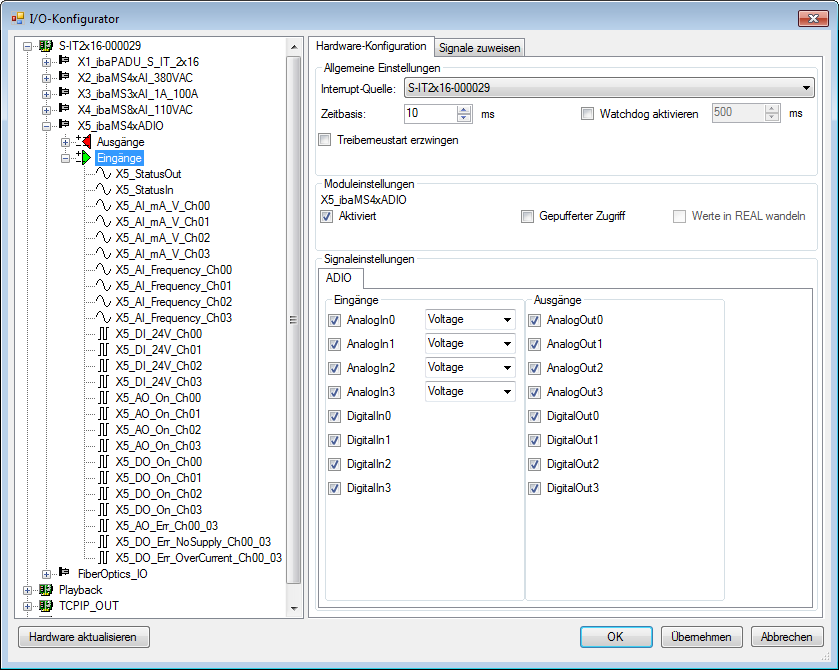Toggle Treiberneustart erzwingen checkbox
This screenshot has width=839, height=670.
point(324,140)
